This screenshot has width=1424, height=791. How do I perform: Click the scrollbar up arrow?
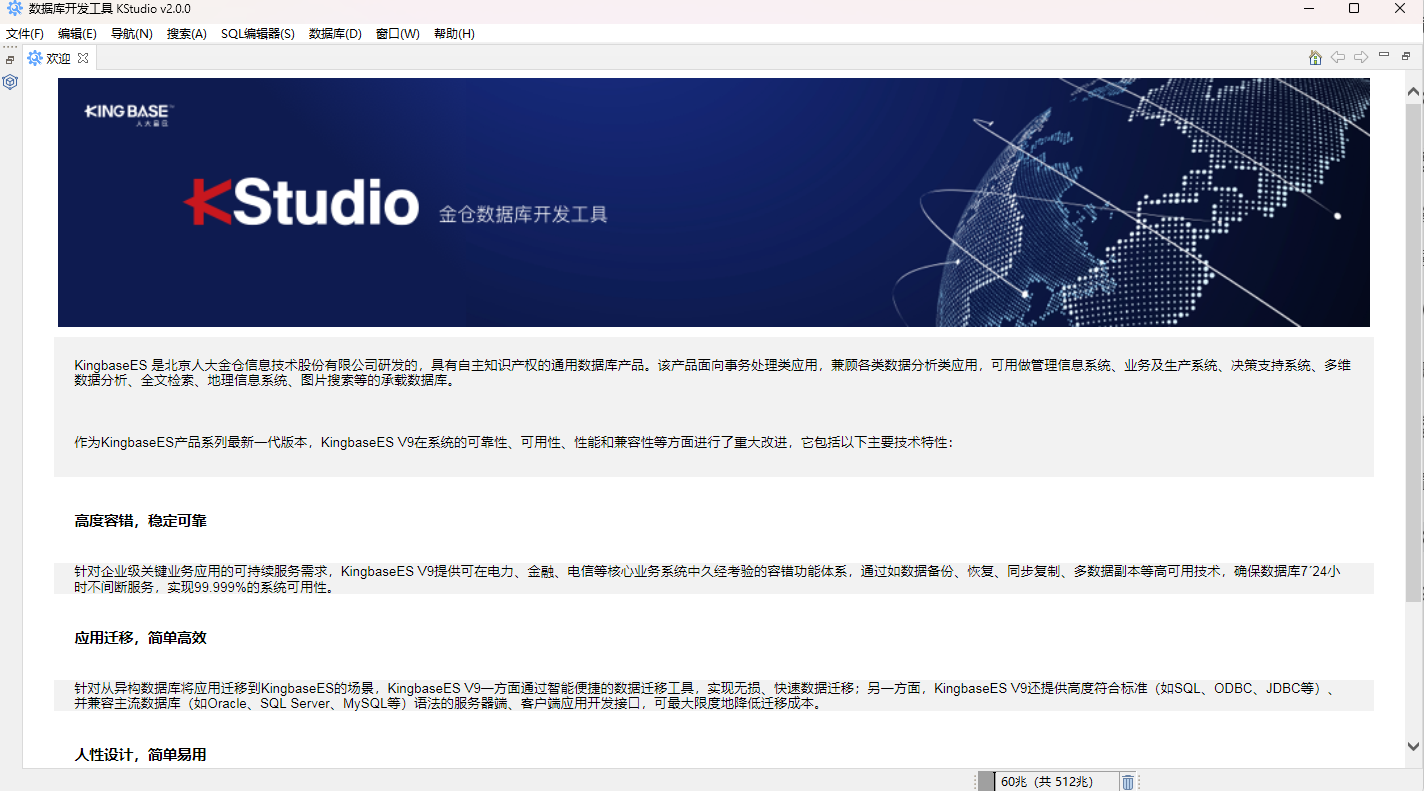pos(1414,92)
